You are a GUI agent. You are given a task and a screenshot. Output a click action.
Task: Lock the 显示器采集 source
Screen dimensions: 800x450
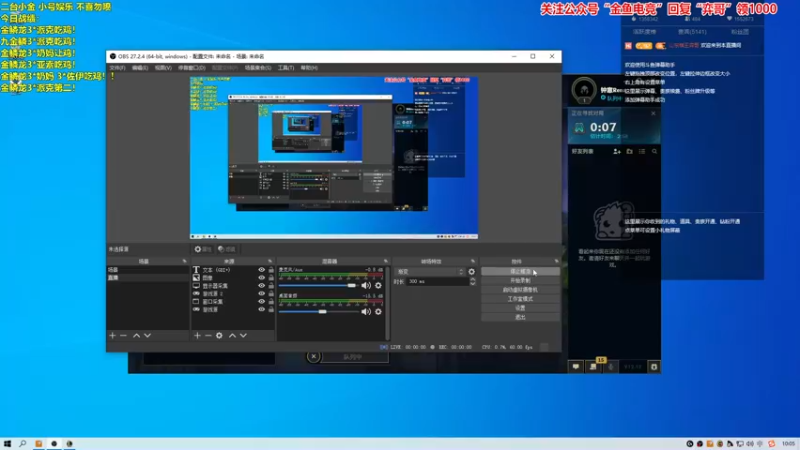tap(271, 286)
